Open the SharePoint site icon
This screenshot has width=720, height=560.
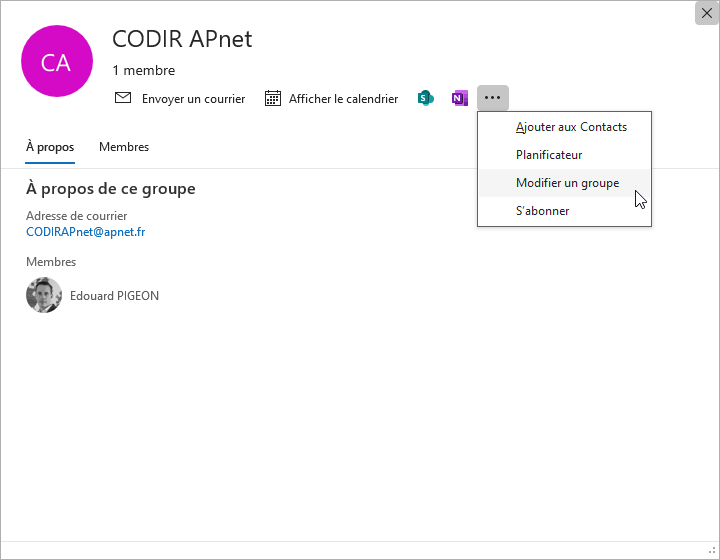pos(426,98)
